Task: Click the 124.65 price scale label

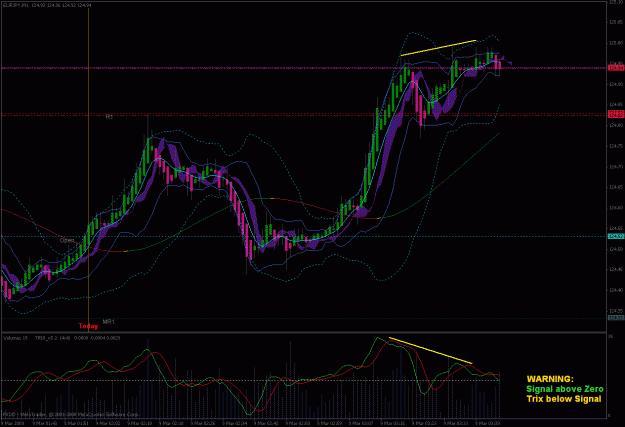Action: click(x=615, y=187)
